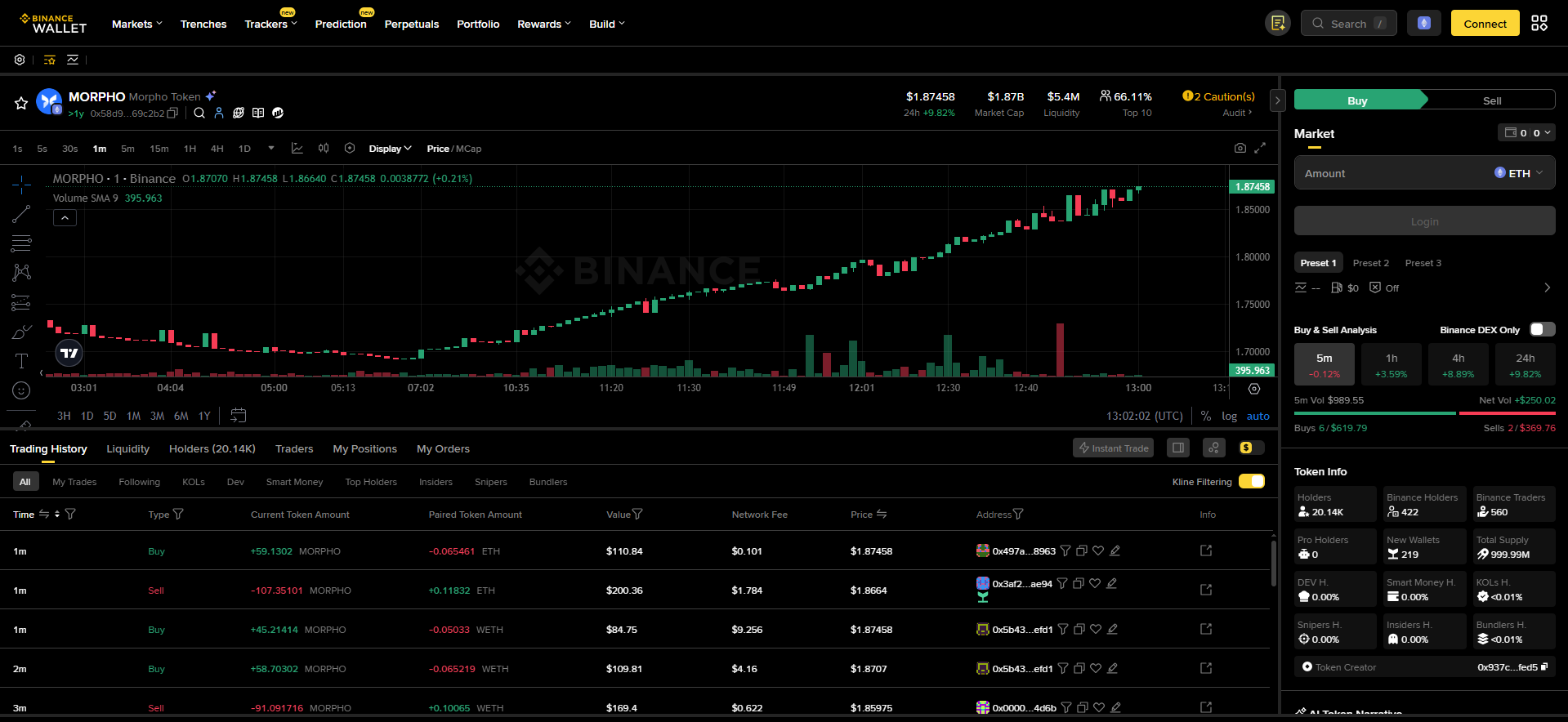The image size is (1568, 722).
Task: Open the Display dropdown on chart toolbar
Action: pos(390,149)
